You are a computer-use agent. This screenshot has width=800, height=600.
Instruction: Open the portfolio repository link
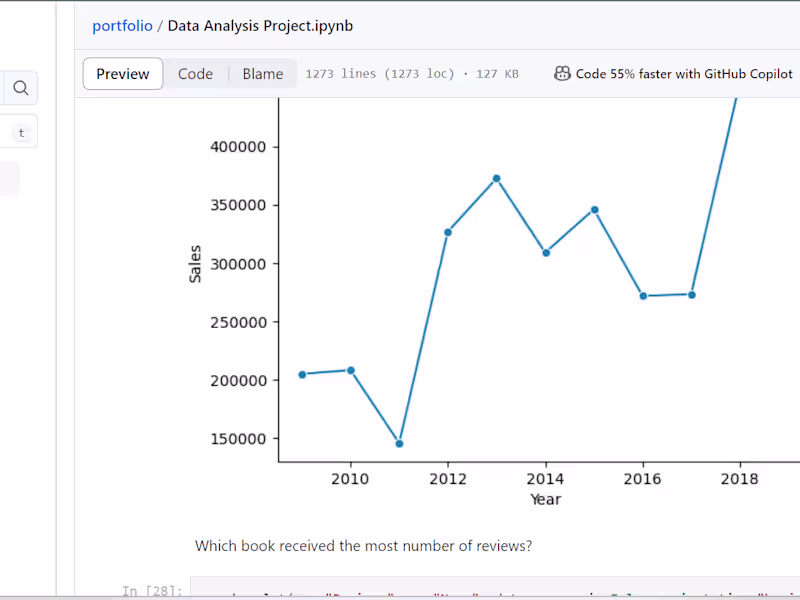coord(122,25)
